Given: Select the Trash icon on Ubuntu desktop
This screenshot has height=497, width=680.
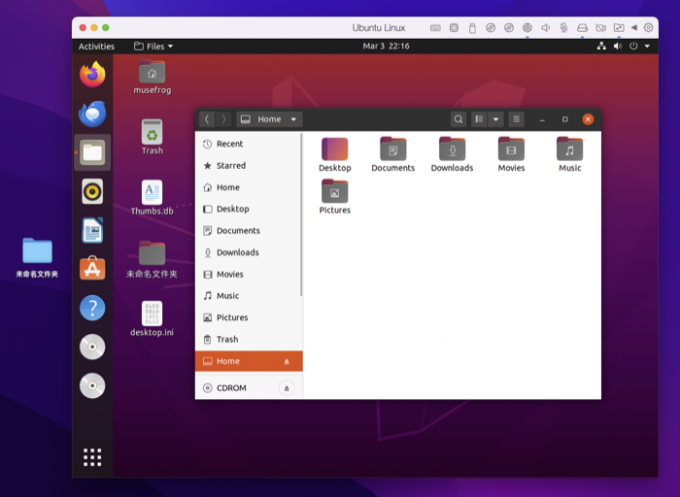Looking at the screenshot, I should (152, 137).
